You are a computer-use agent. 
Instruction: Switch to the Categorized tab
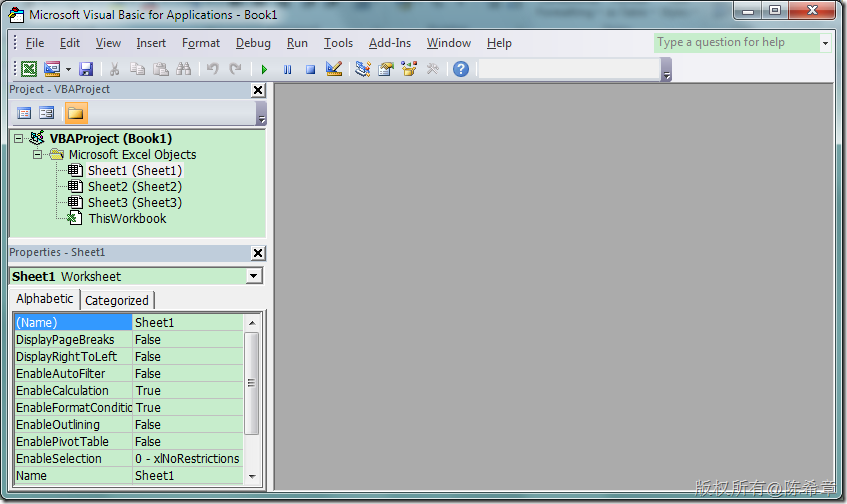[117, 300]
